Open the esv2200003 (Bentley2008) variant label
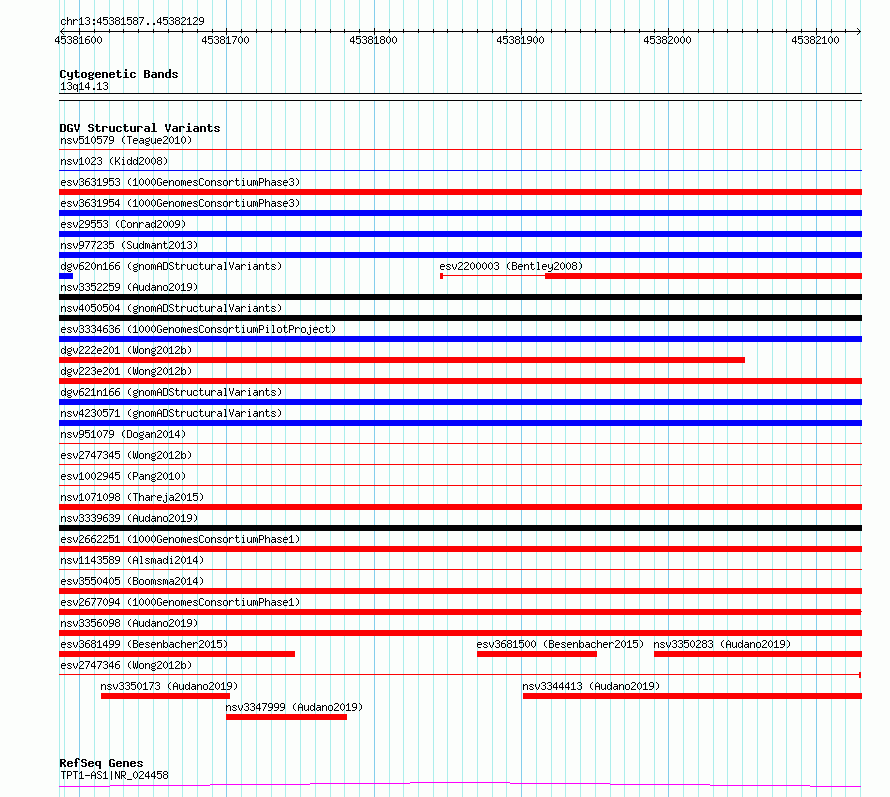 click(511, 266)
